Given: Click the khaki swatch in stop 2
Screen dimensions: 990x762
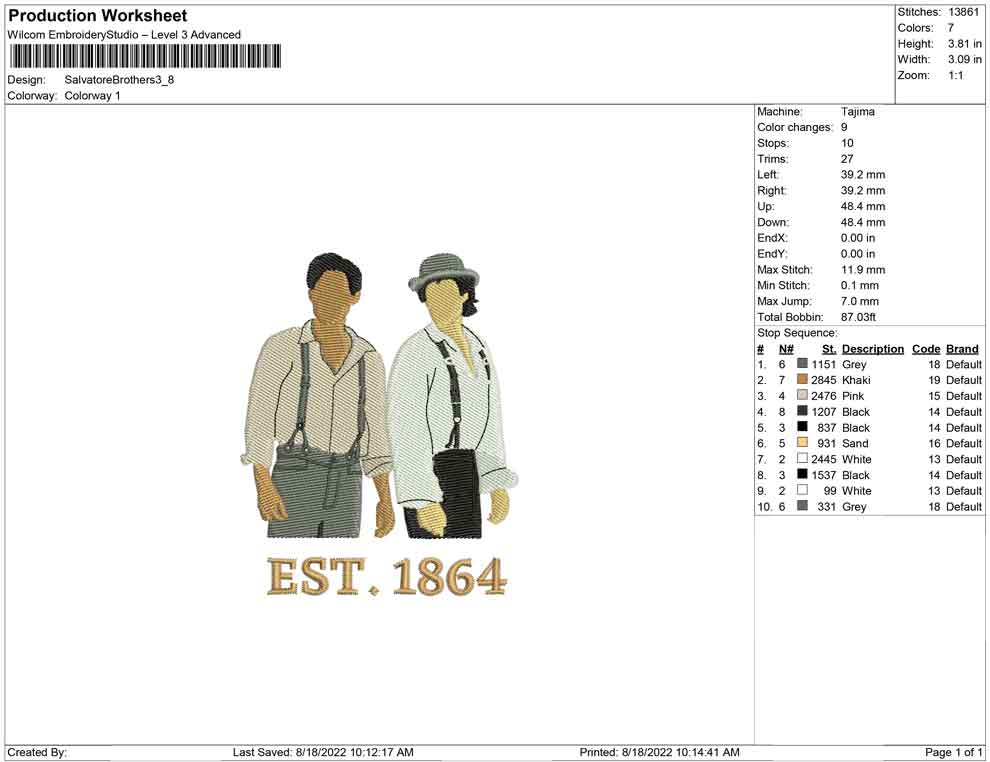Looking at the screenshot, I should coord(802,379).
